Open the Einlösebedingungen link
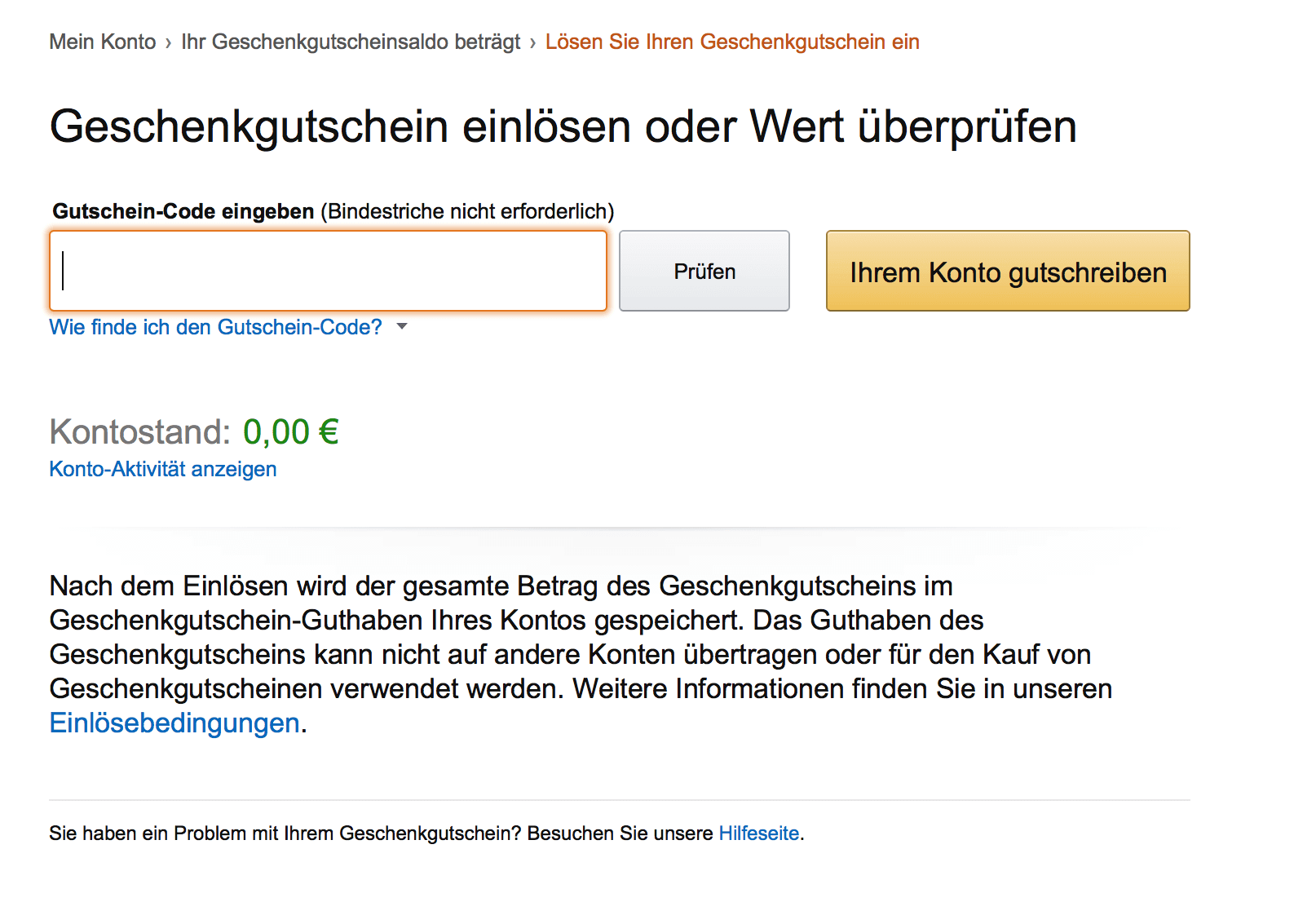The width and height of the screenshot is (1316, 902). tap(174, 723)
